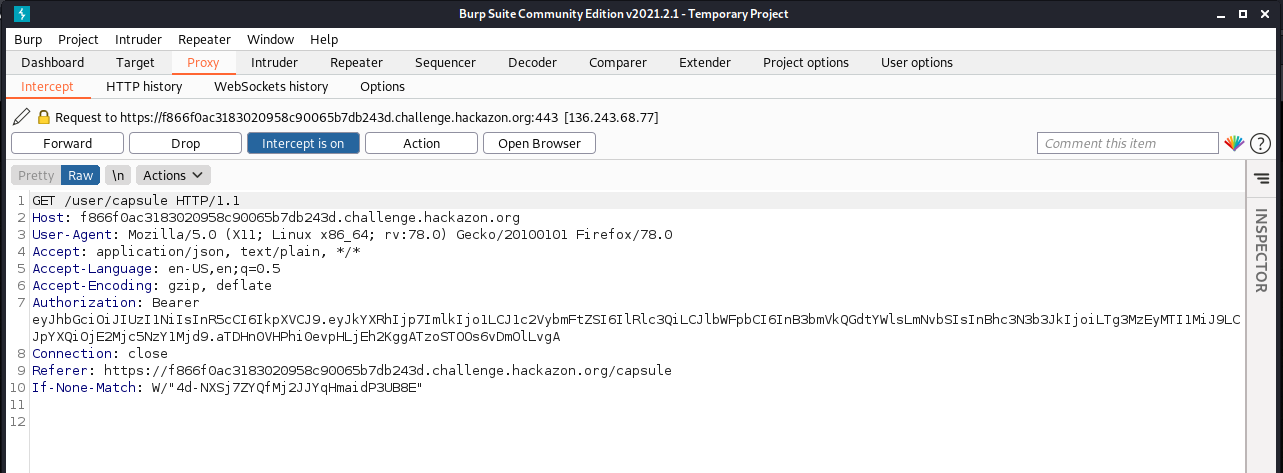
Task: Click the Comment this item field
Action: click(1128, 143)
